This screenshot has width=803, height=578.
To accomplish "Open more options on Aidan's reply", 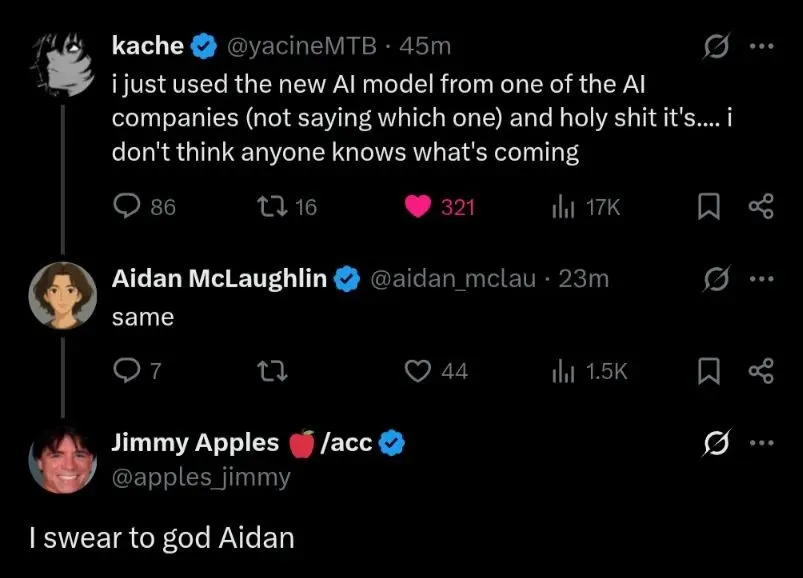I will (x=761, y=279).
